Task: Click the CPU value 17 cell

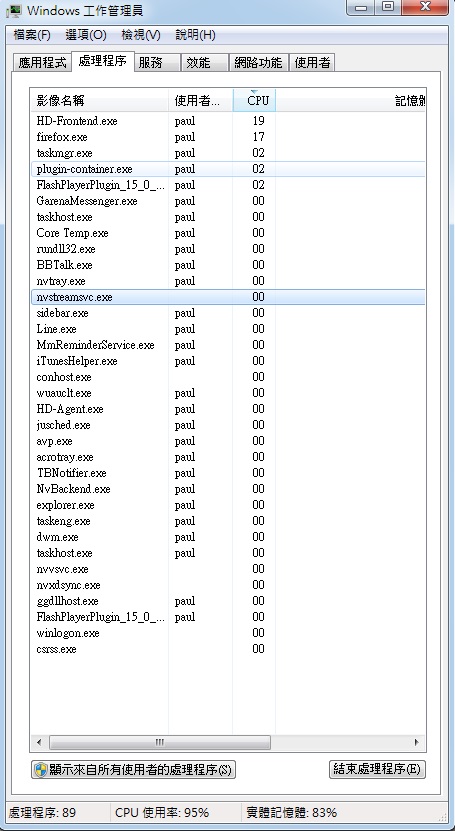Action: (x=258, y=137)
